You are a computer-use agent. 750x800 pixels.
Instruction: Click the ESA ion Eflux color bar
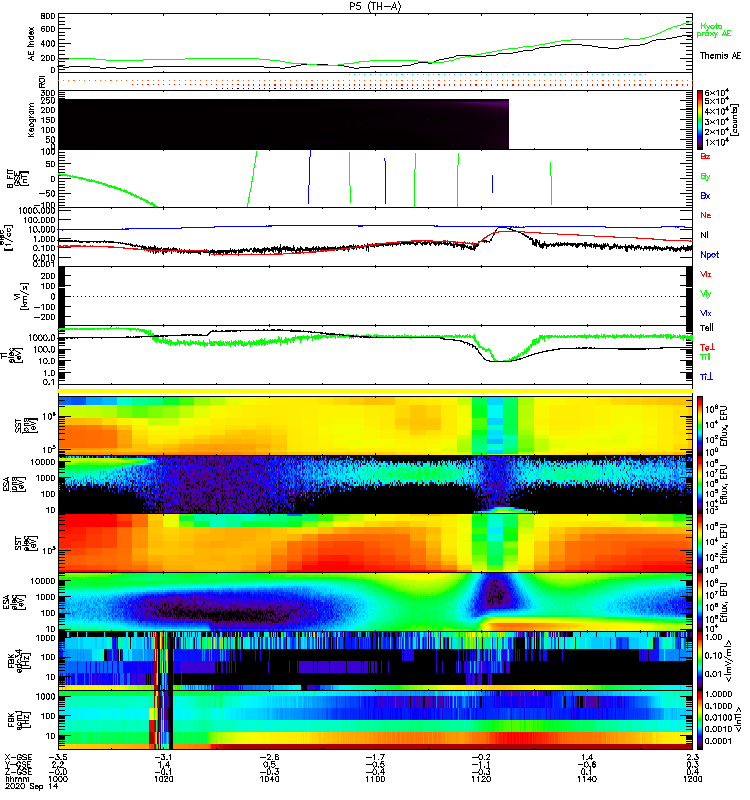[700, 485]
